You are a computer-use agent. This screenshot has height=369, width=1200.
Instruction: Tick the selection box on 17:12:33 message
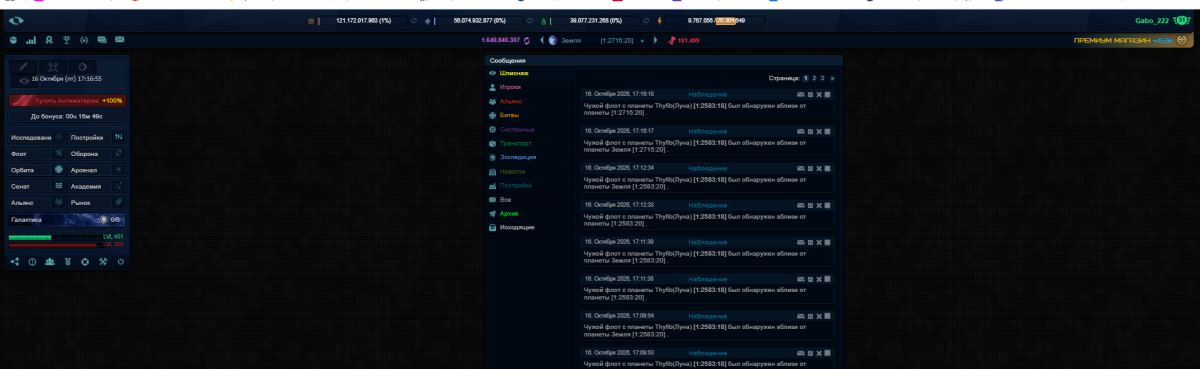pyautogui.click(x=828, y=205)
